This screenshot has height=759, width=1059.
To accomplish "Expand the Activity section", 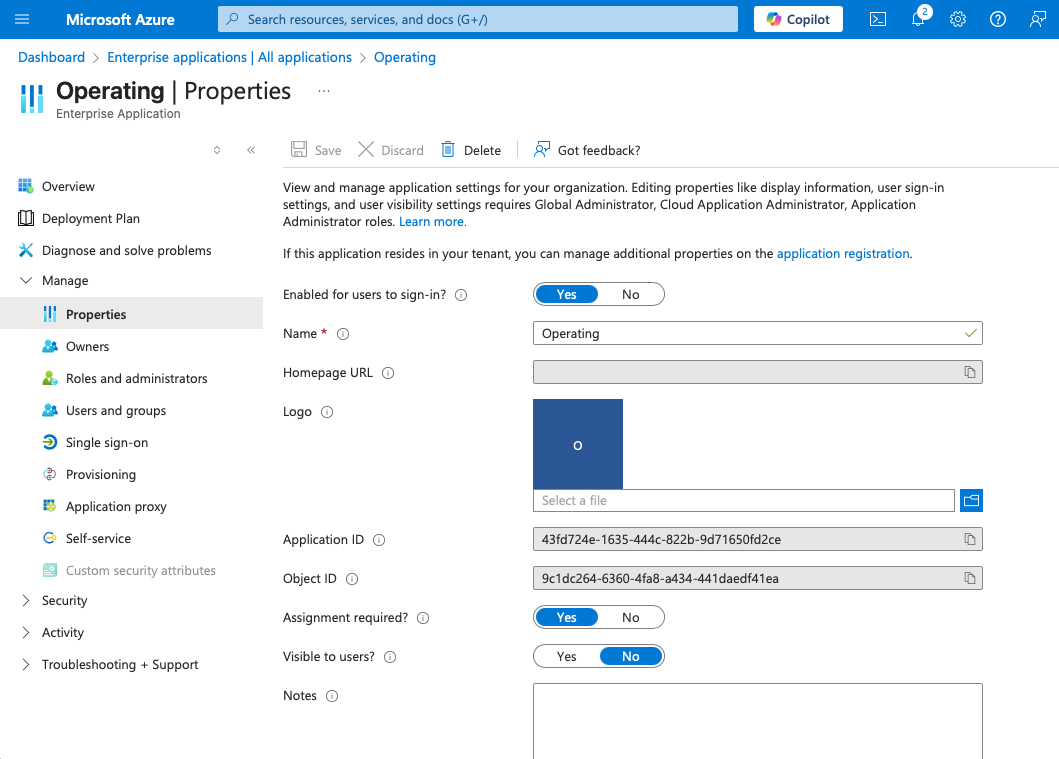I will [26, 632].
